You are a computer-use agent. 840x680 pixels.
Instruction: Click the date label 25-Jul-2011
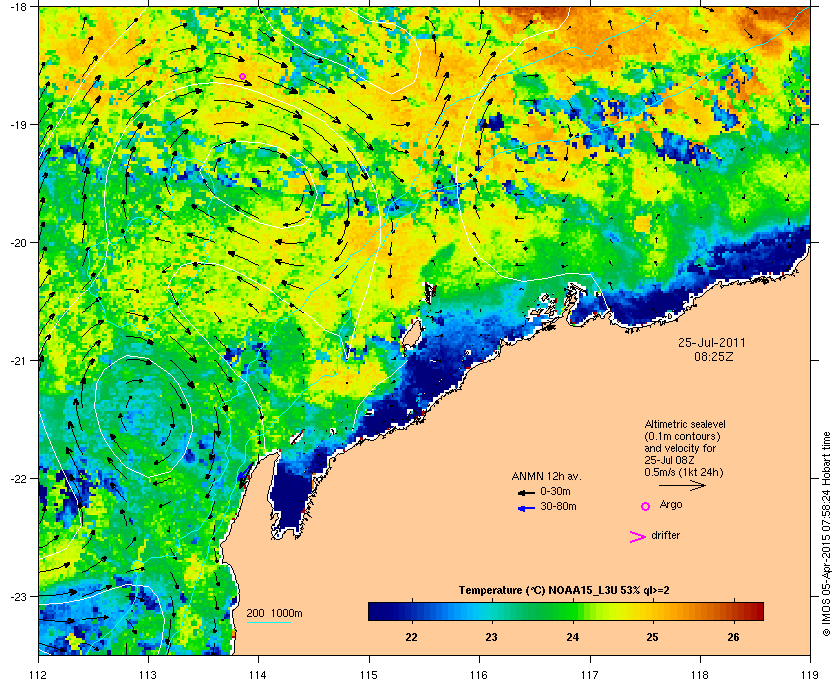tap(711, 342)
